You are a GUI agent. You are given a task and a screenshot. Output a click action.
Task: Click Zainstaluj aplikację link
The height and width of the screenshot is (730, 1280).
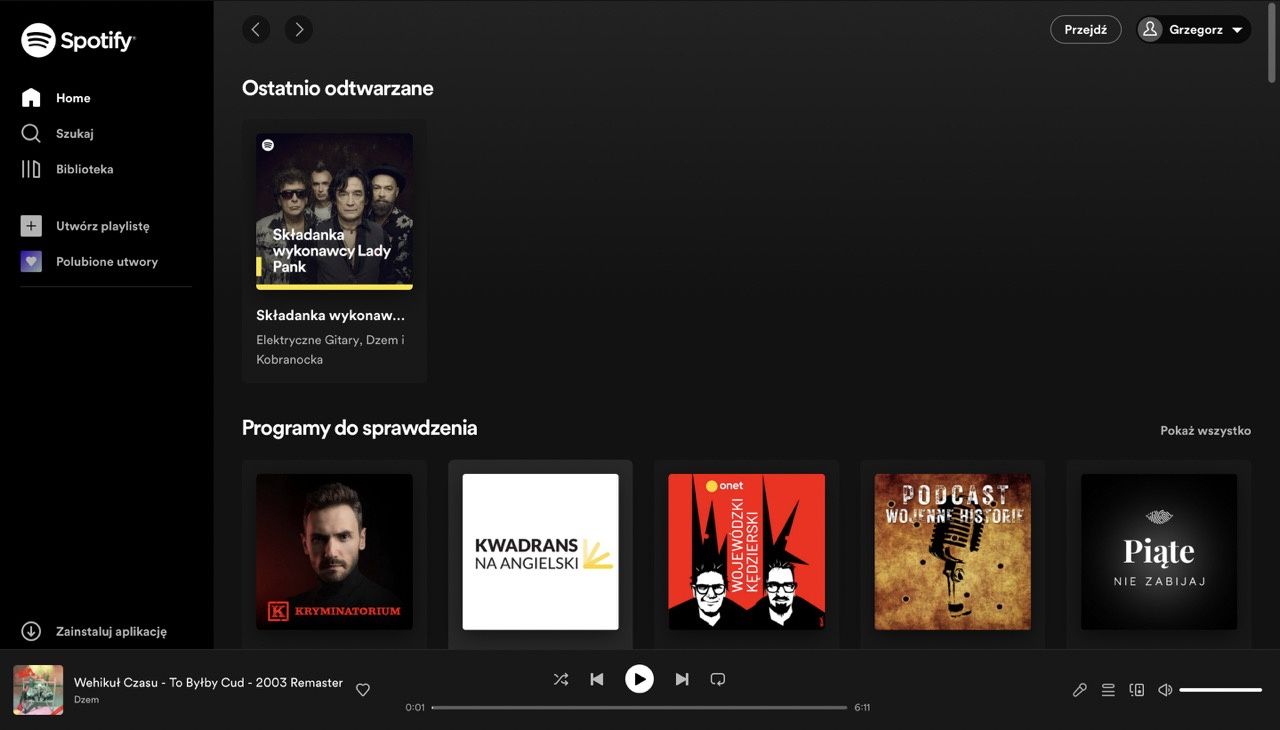[x=112, y=631]
